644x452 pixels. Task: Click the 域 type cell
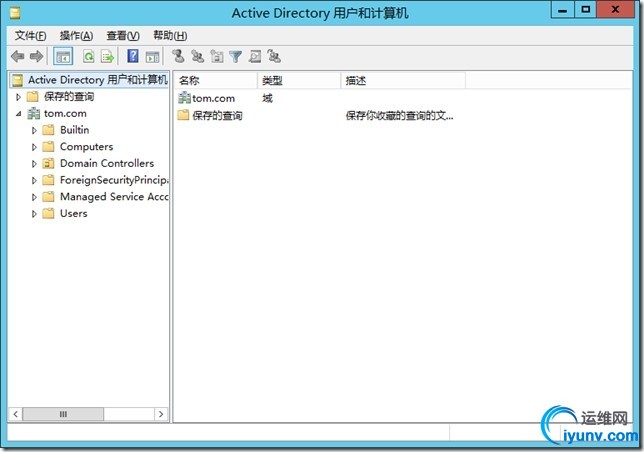[267, 98]
